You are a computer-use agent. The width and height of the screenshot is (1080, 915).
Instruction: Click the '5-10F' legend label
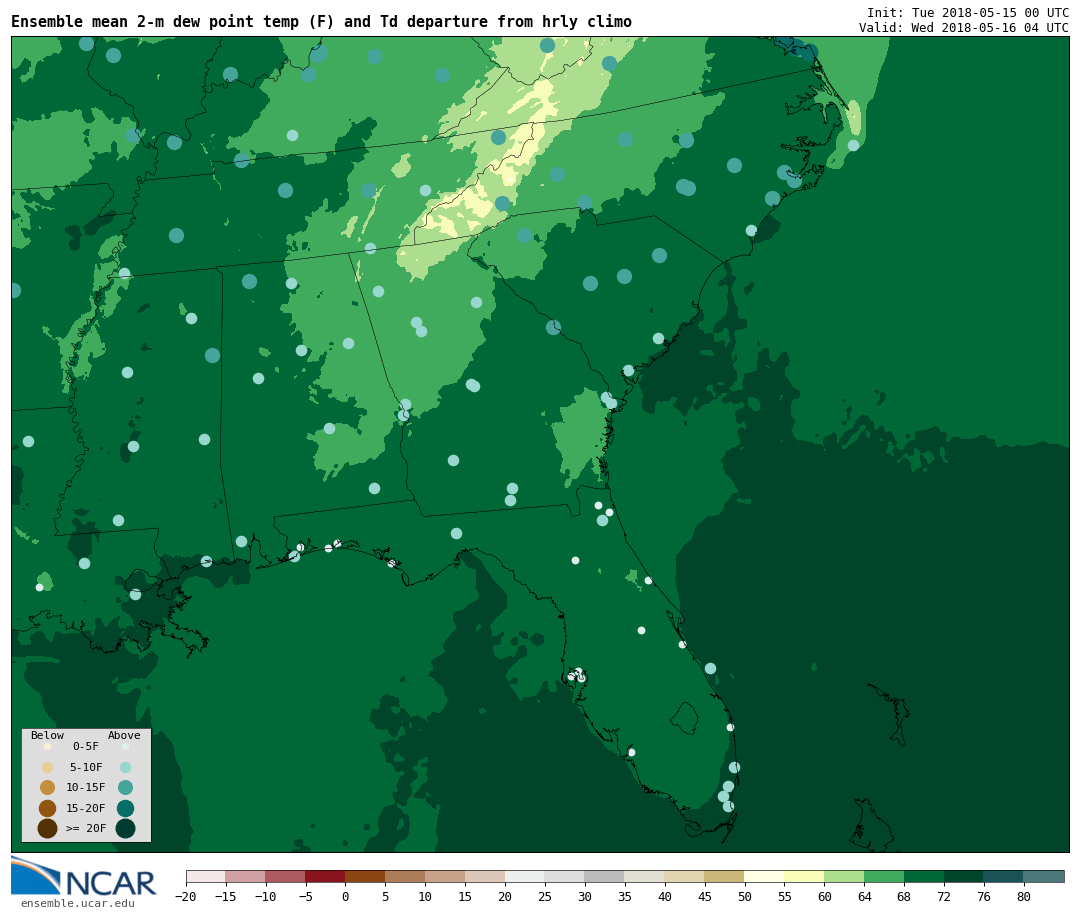[x=86, y=767]
